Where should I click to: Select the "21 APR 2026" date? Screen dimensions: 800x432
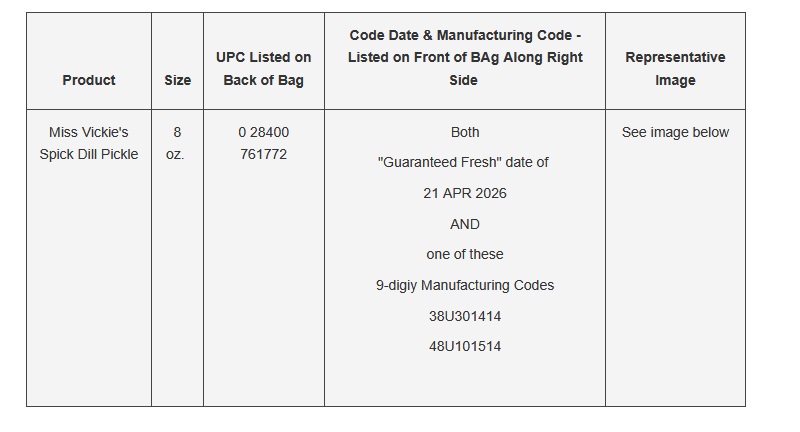465,193
